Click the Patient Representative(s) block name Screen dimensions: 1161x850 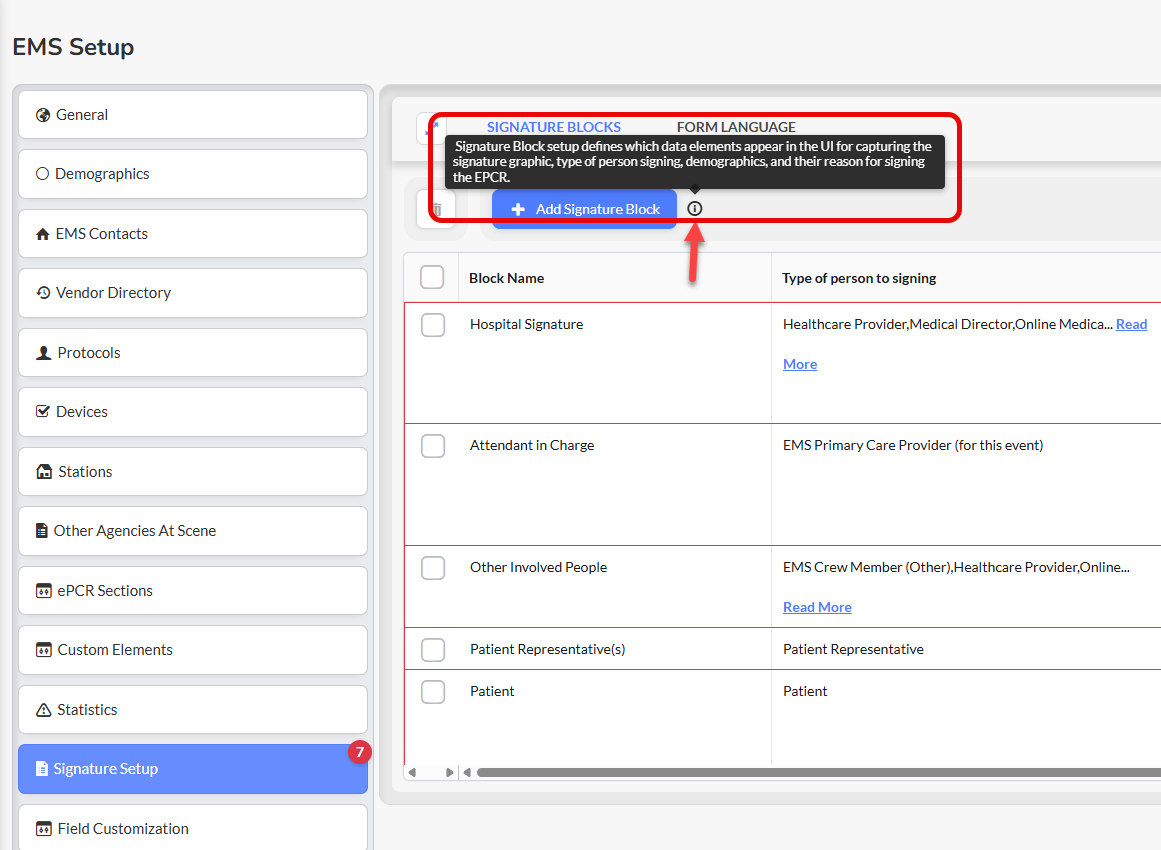(x=547, y=649)
